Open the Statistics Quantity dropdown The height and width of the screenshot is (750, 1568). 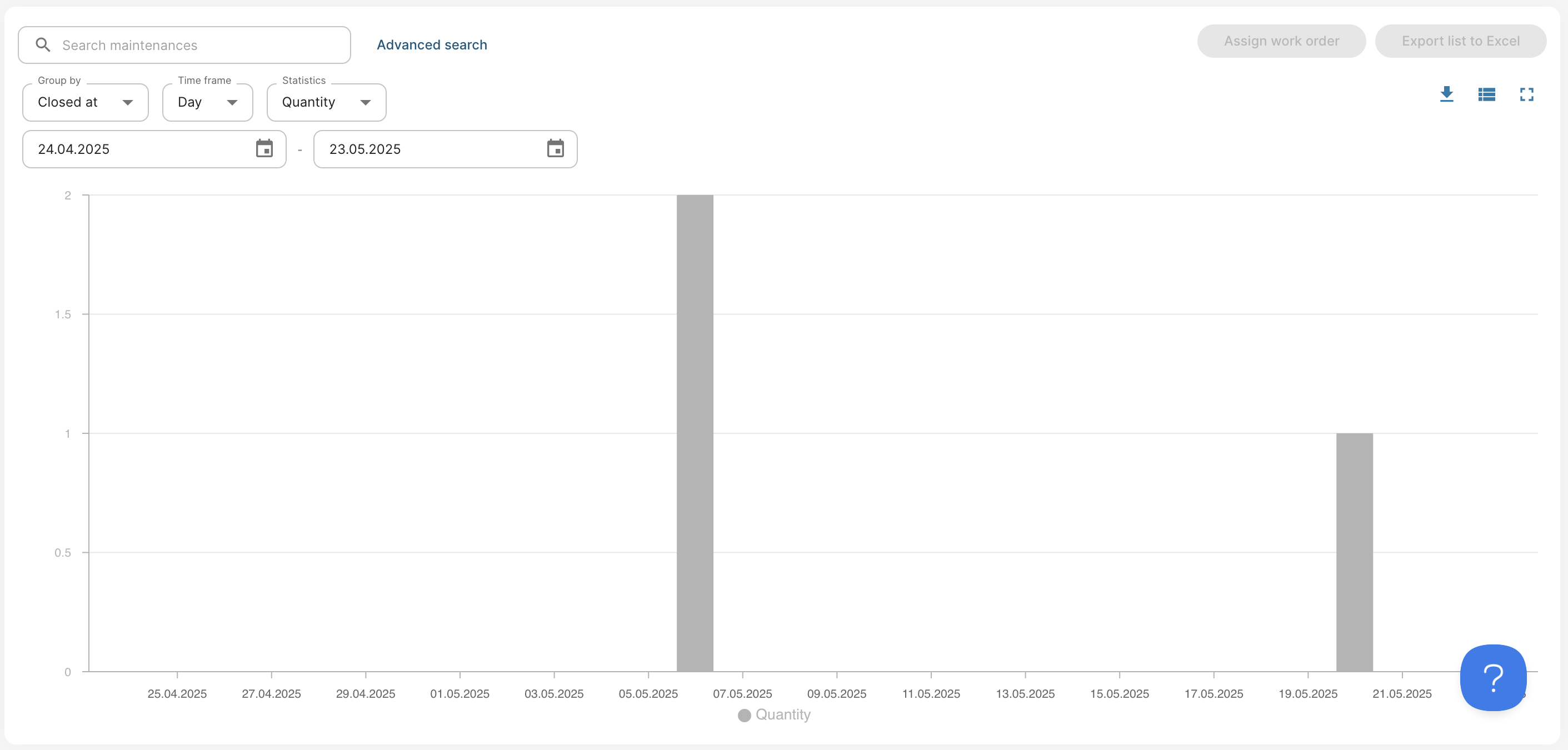pyautogui.click(x=326, y=102)
